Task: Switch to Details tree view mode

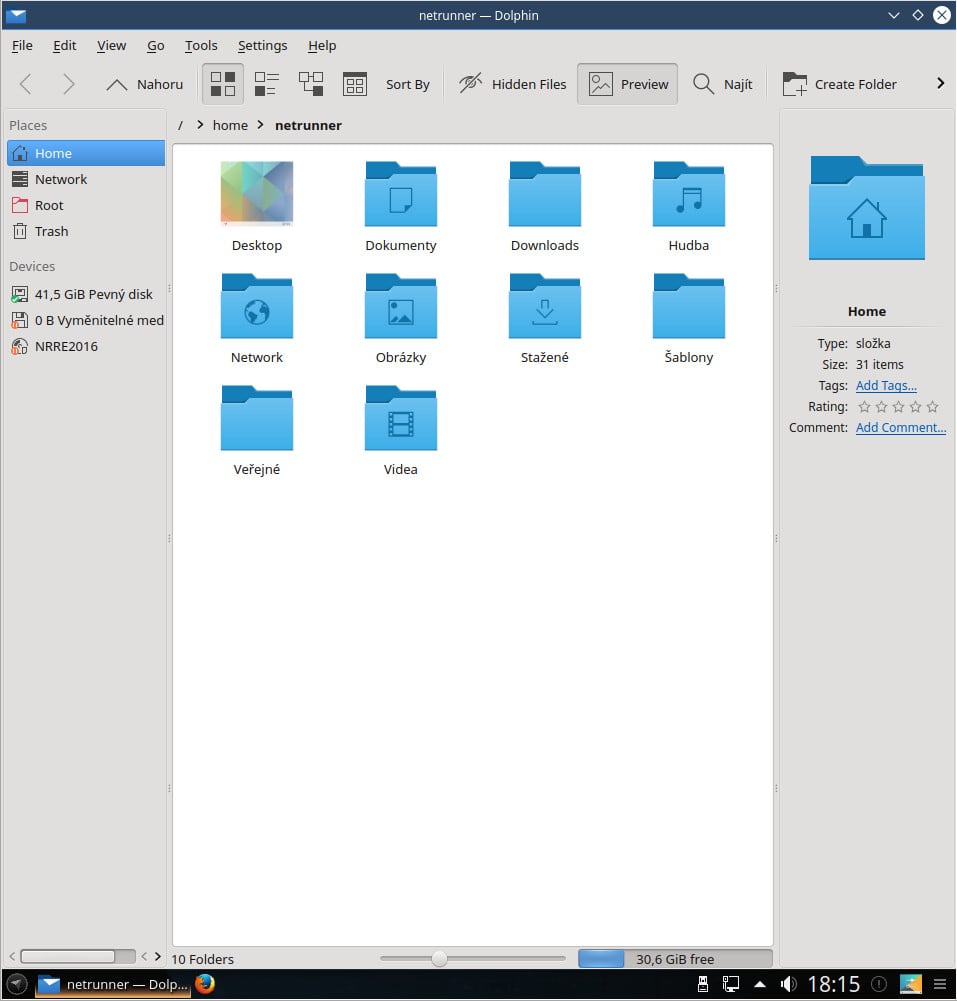Action: tap(311, 84)
